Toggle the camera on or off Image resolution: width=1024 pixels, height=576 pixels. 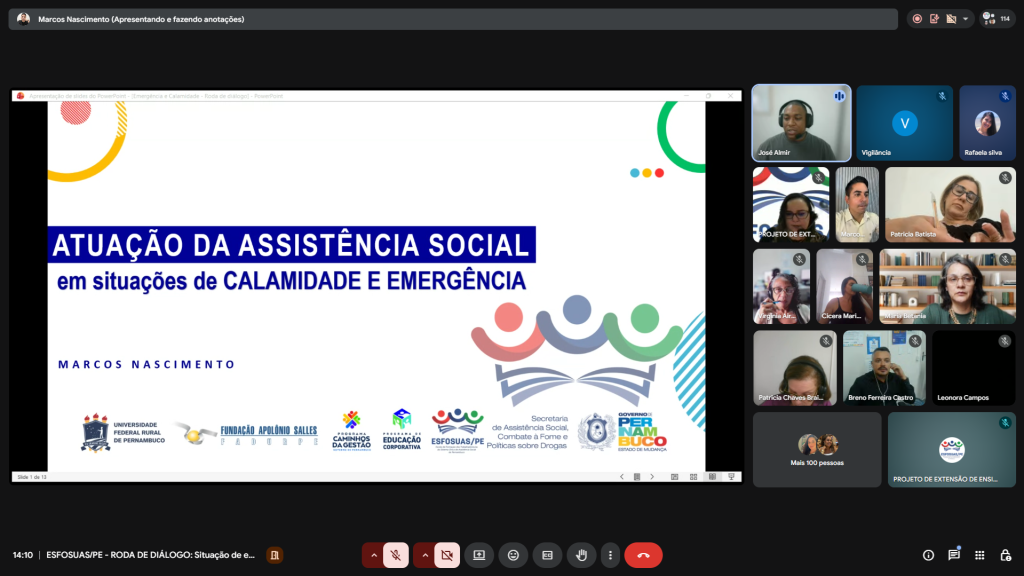click(x=447, y=555)
